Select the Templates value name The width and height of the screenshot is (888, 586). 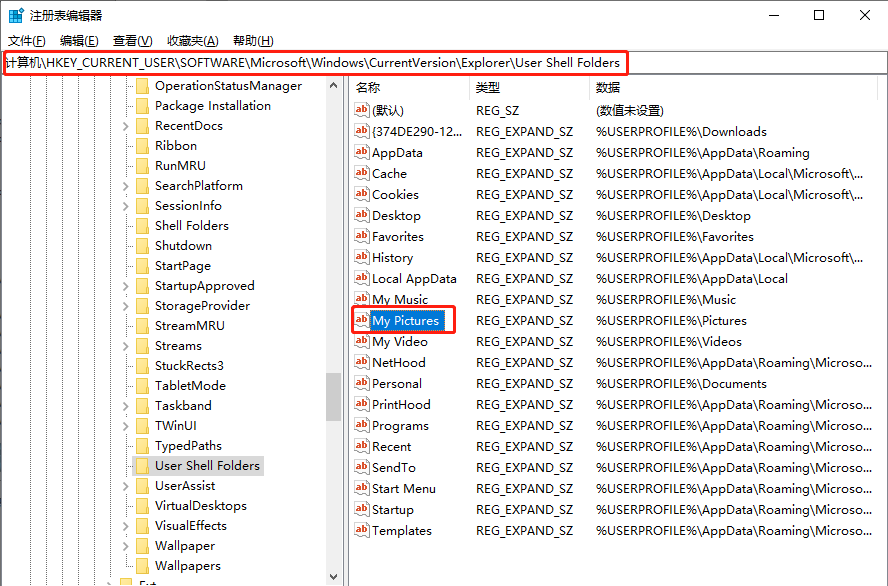pos(402,531)
